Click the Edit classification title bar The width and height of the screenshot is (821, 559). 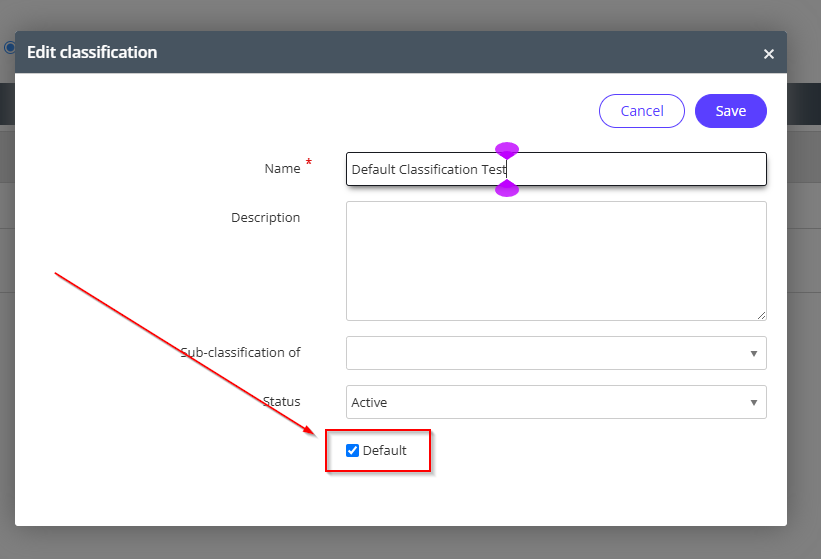(300, 52)
